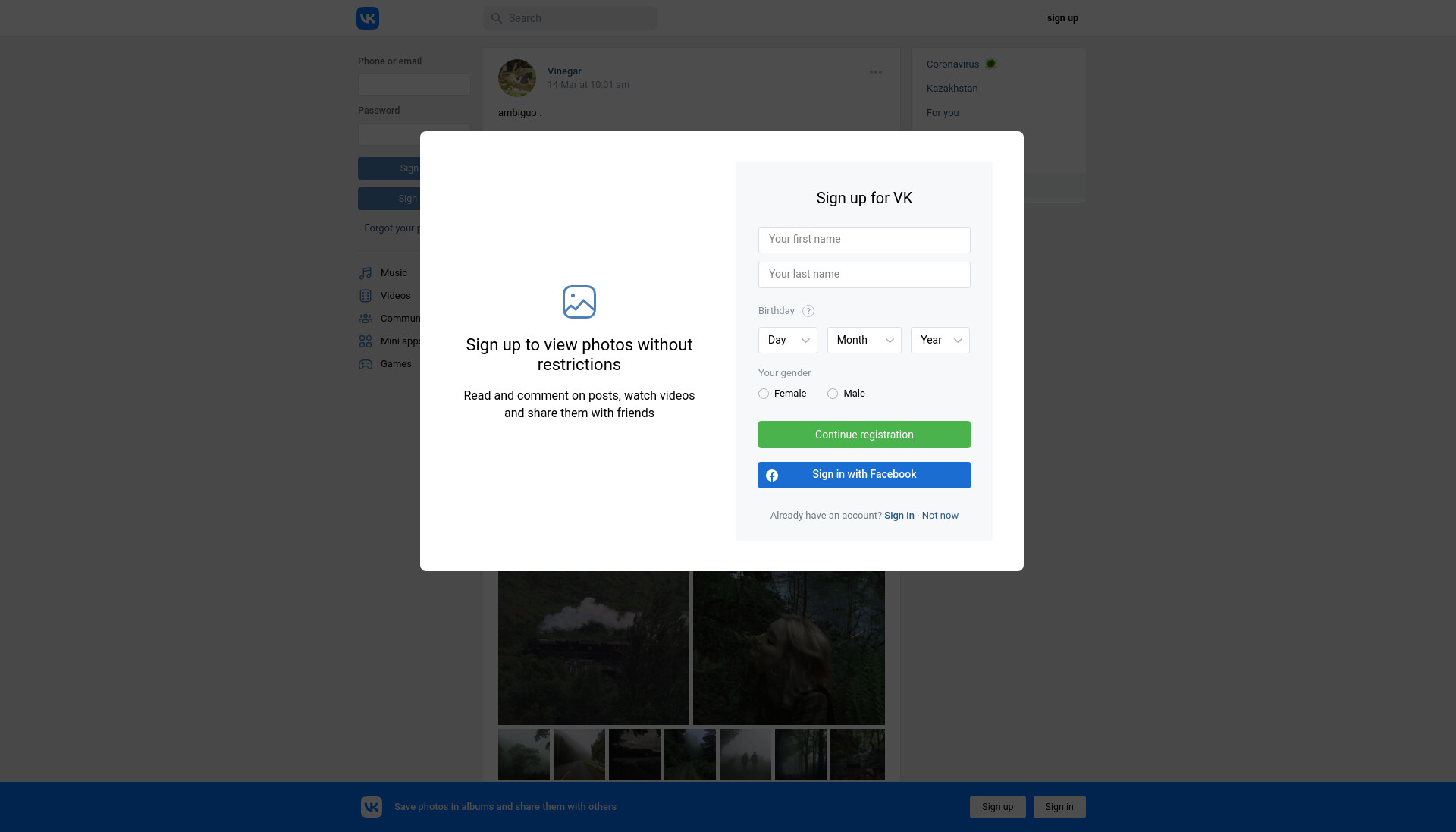Open the Vinegar author name link
This screenshot has width=1456, height=832.
(564, 71)
